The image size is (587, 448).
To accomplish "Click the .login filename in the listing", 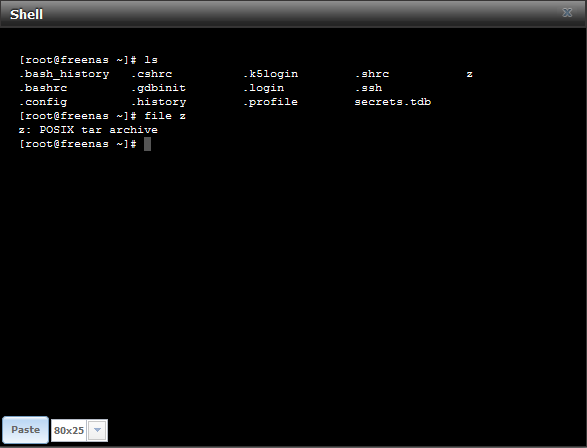I will coord(264,88).
